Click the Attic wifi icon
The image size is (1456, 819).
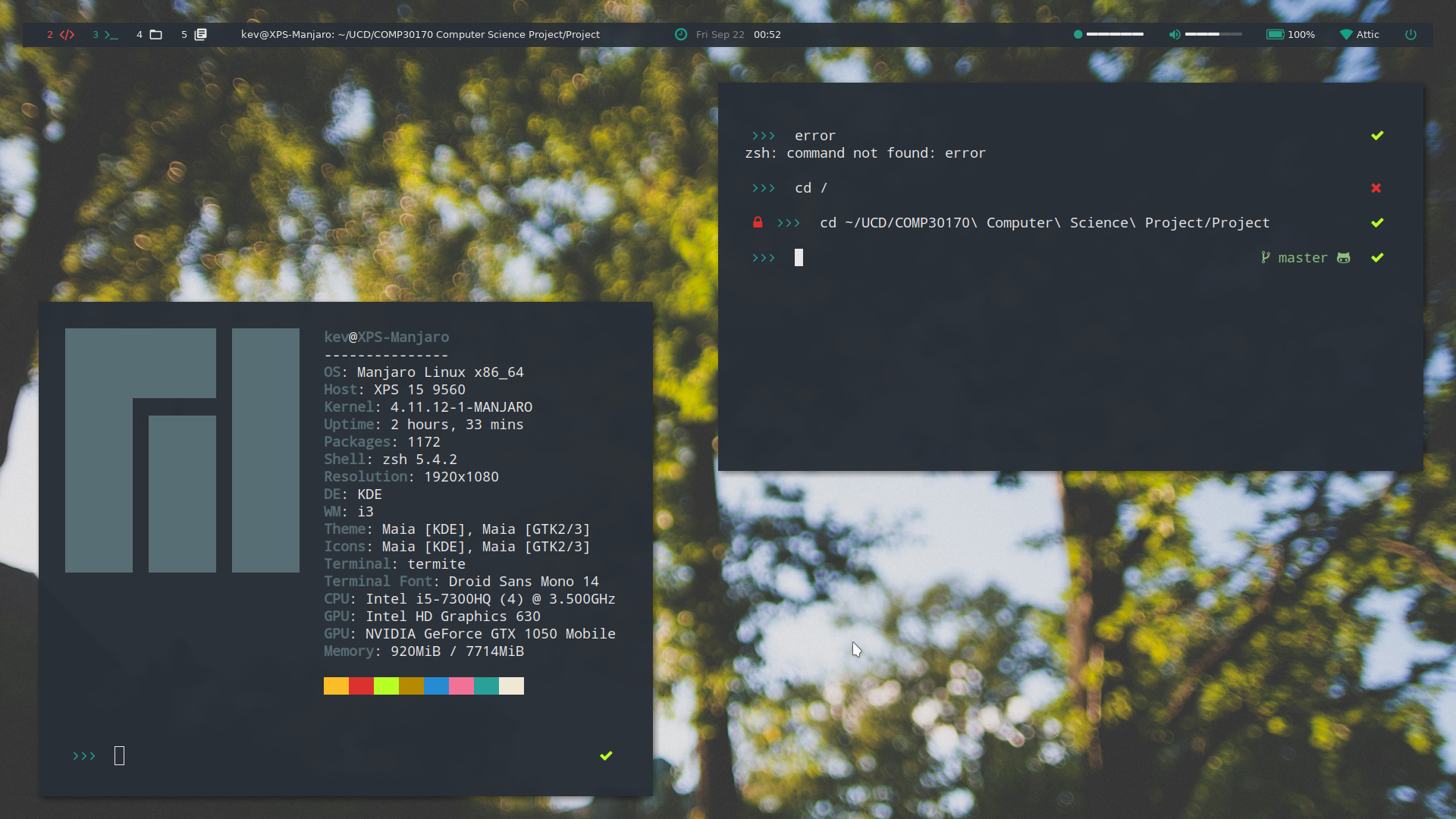1346,35
